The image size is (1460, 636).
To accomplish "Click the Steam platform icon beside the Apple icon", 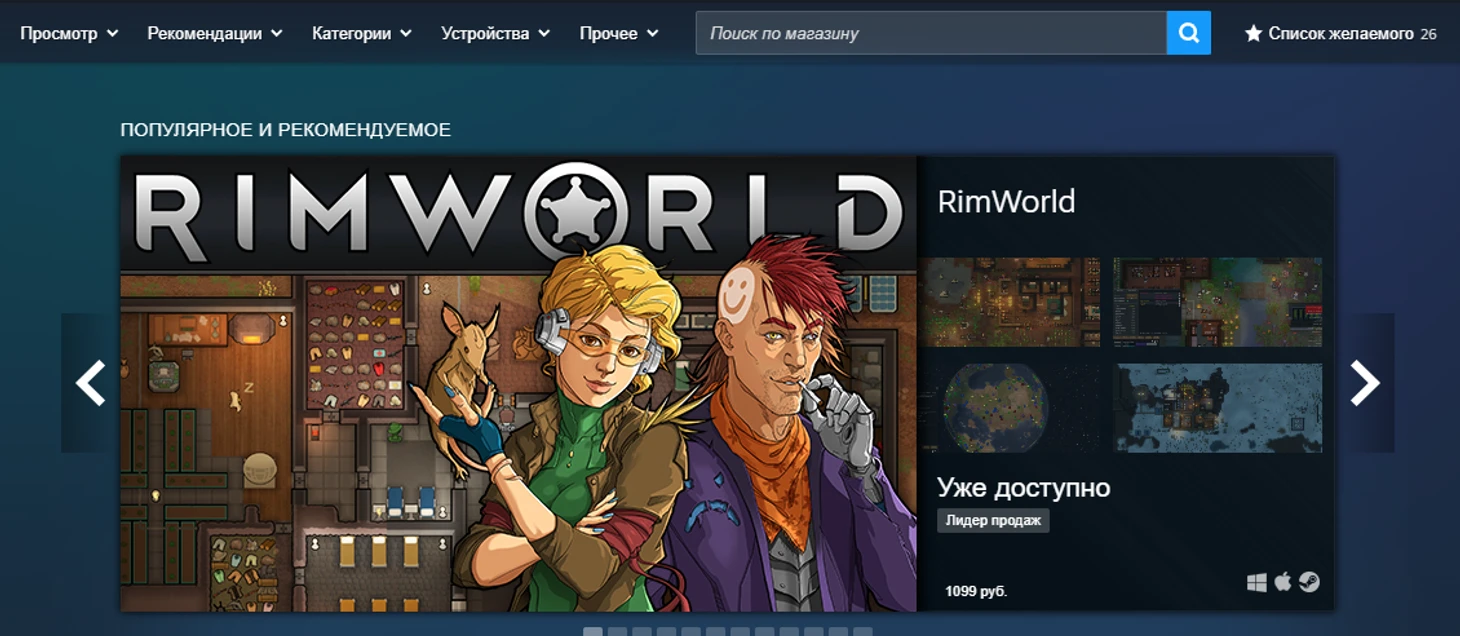I will pyautogui.click(x=1309, y=582).
